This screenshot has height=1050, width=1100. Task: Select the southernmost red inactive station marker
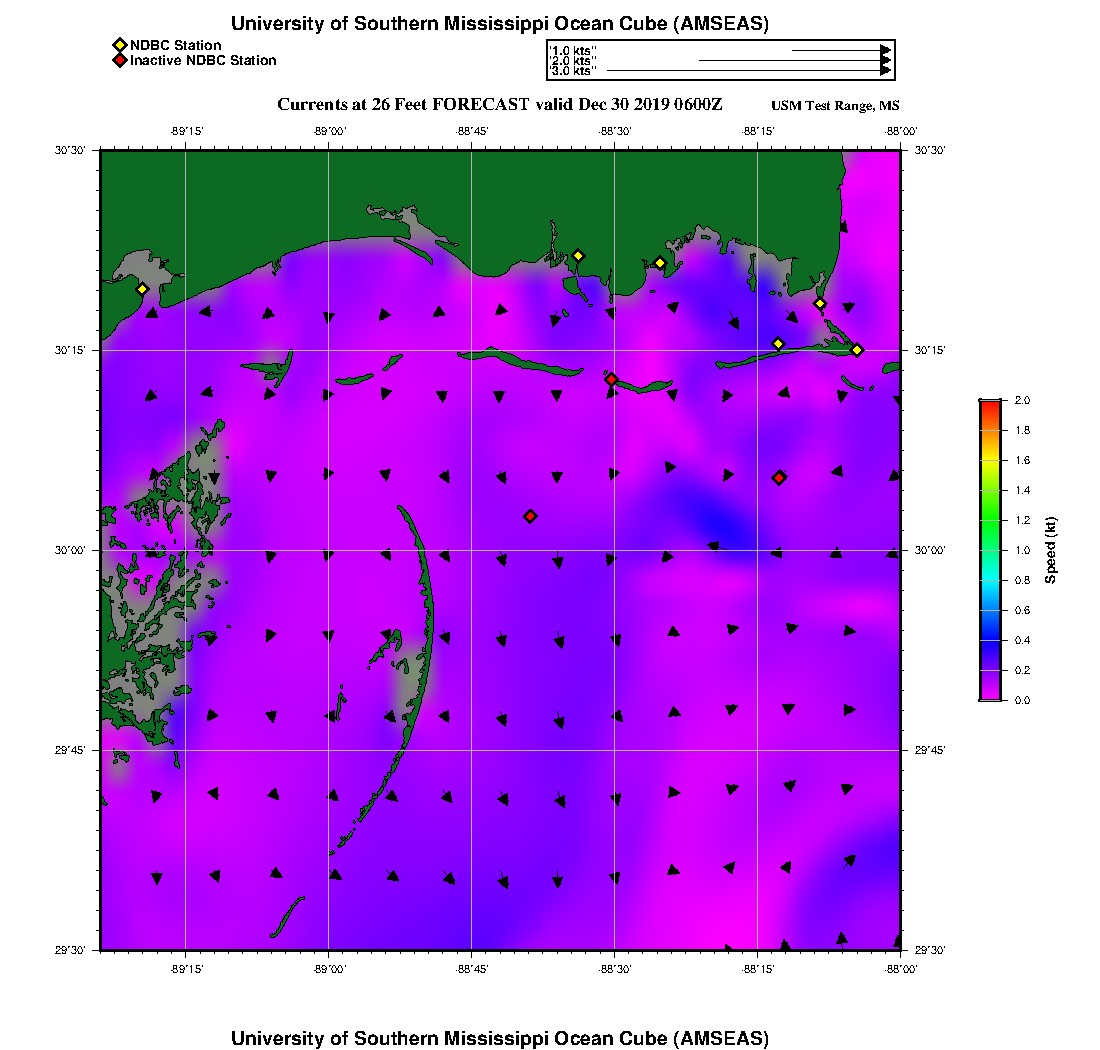coord(530,516)
